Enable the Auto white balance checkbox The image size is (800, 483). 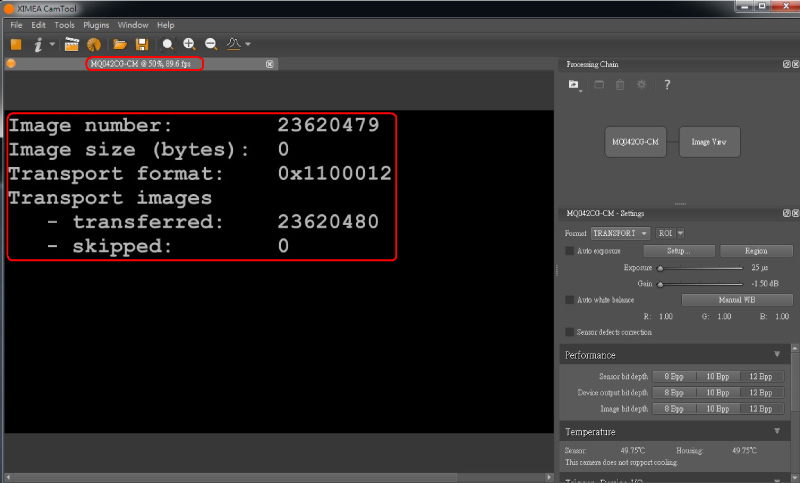(570, 299)
